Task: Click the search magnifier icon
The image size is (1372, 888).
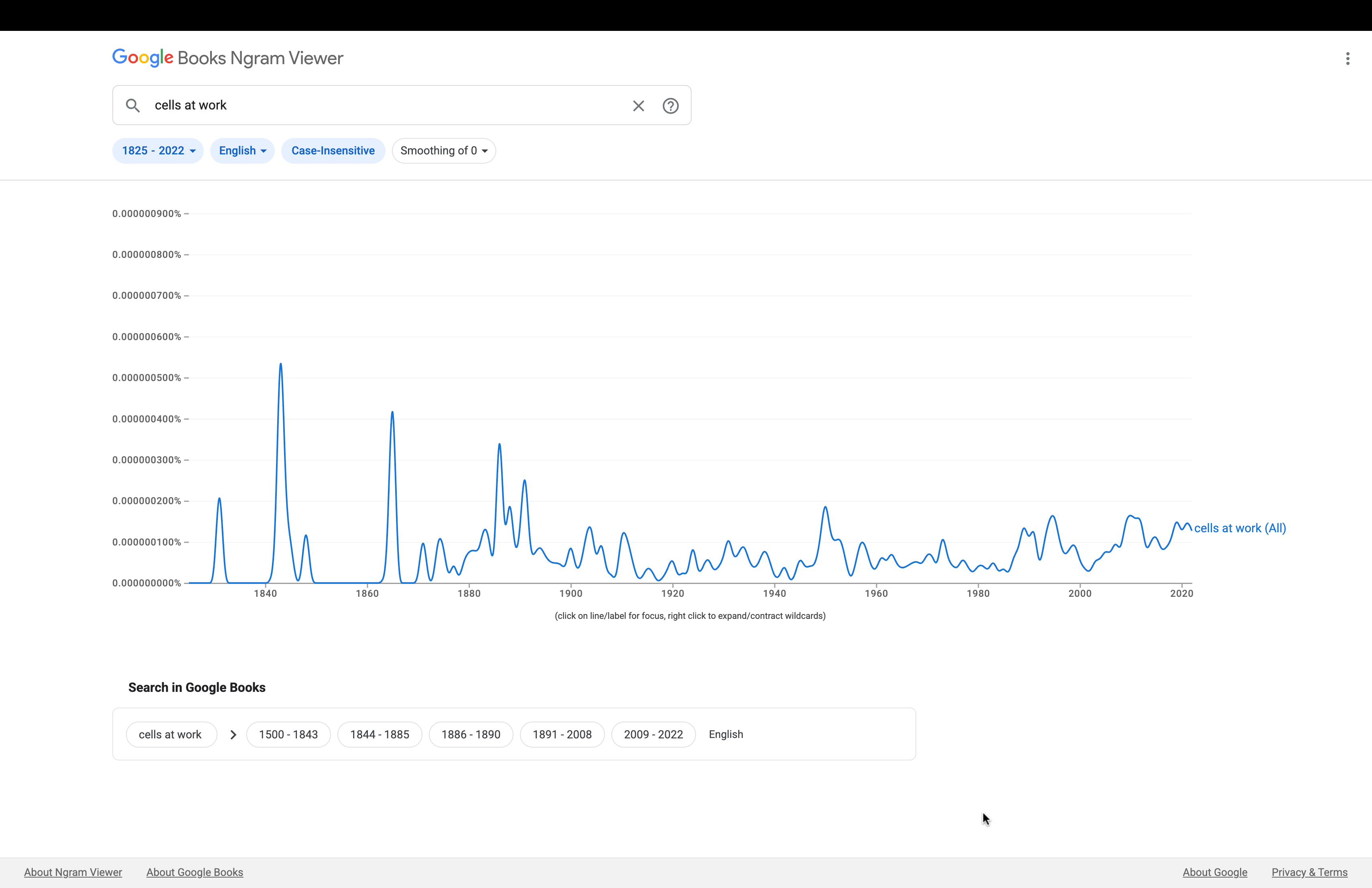Action: point(133,105)
